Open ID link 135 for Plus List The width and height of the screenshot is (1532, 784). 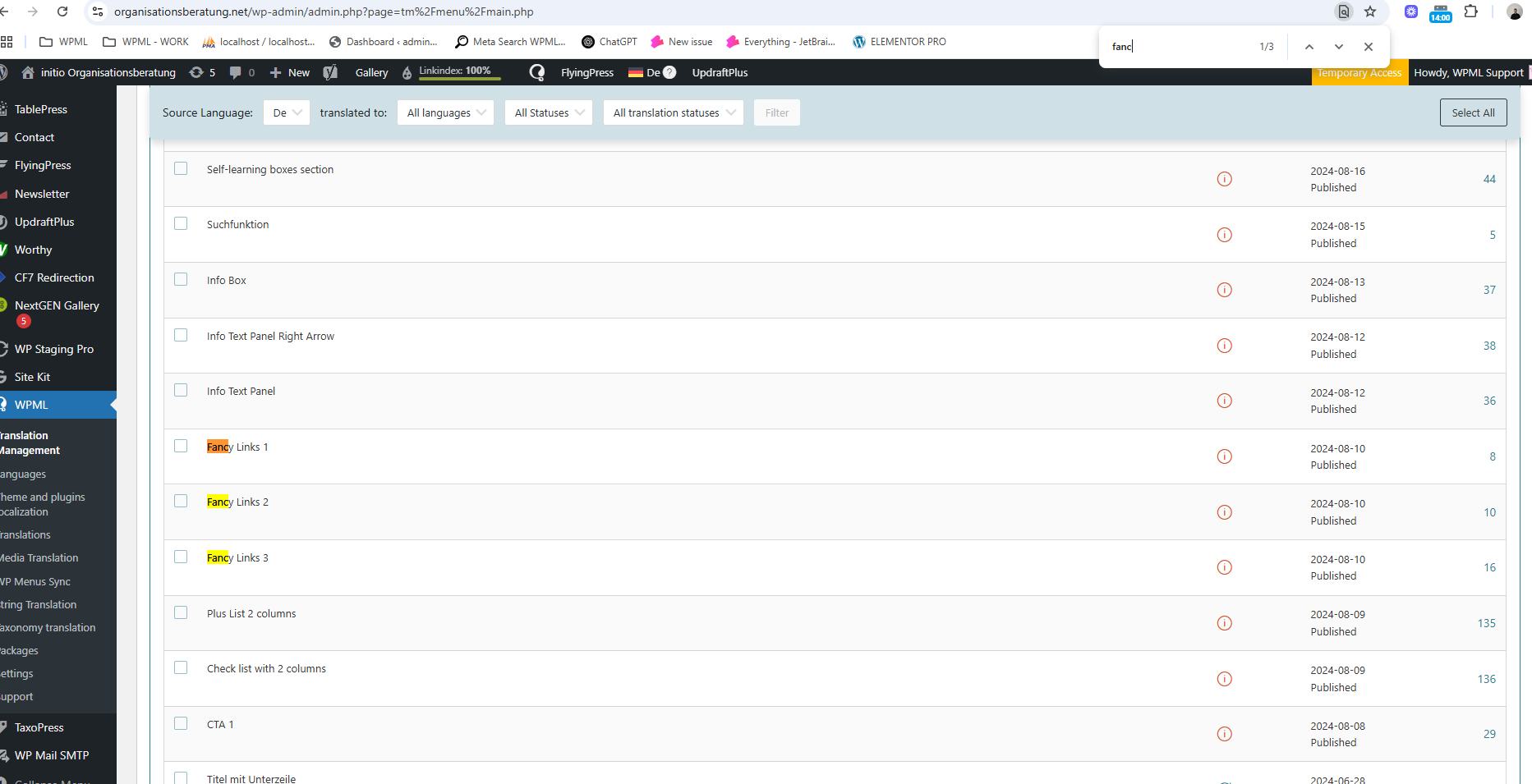(1486, 623)
